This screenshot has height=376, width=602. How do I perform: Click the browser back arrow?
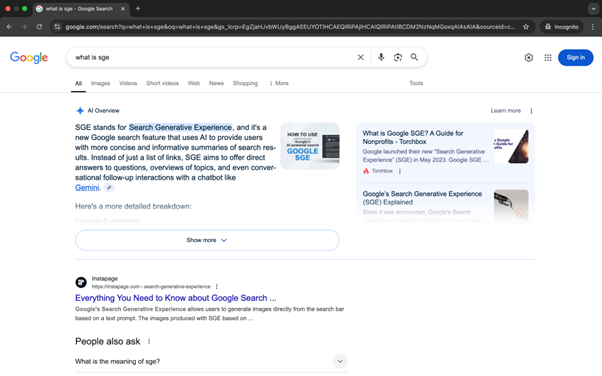9,27
